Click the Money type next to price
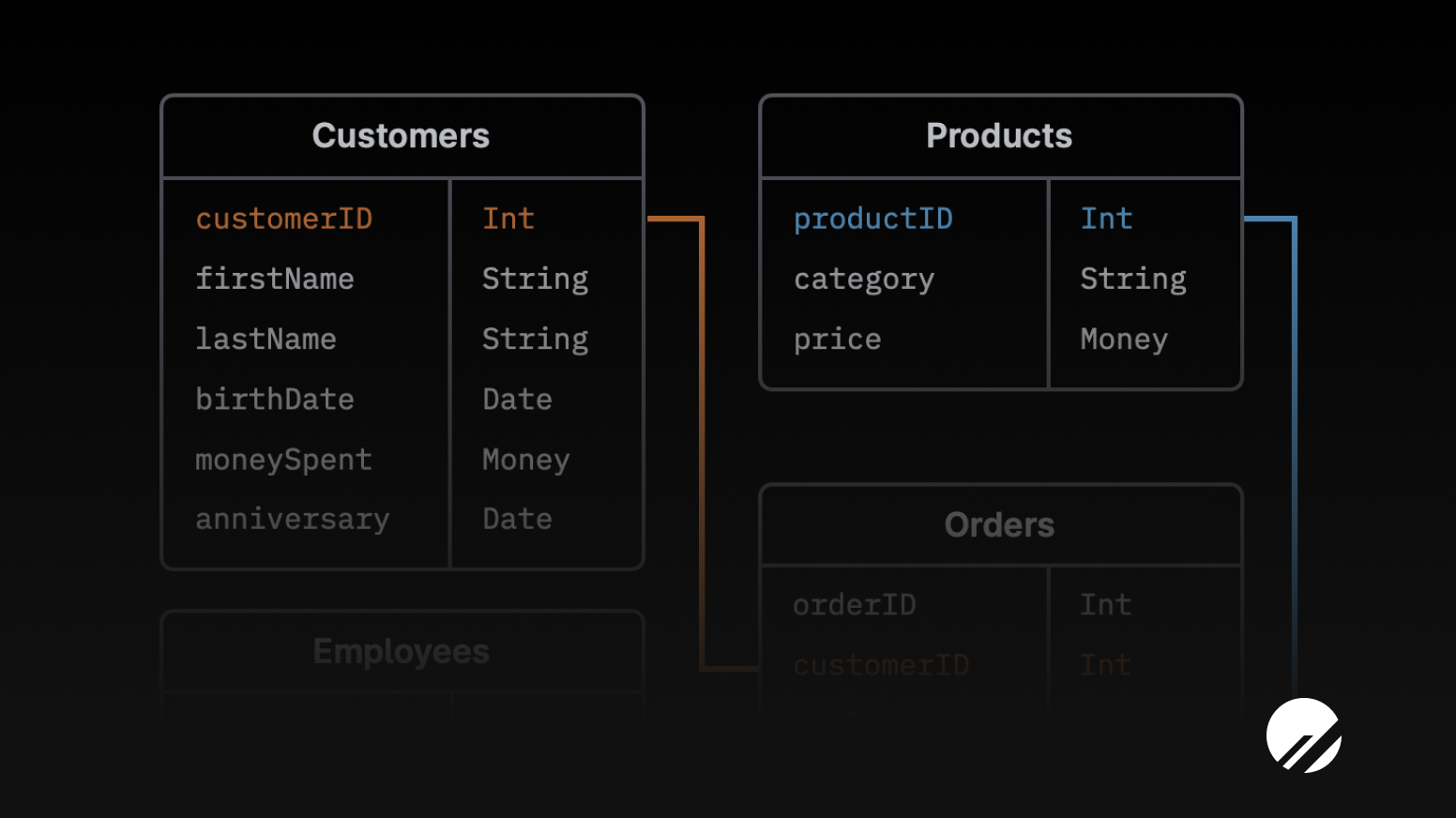Viewport: 1456px width, 818px height. [1123, 339]
